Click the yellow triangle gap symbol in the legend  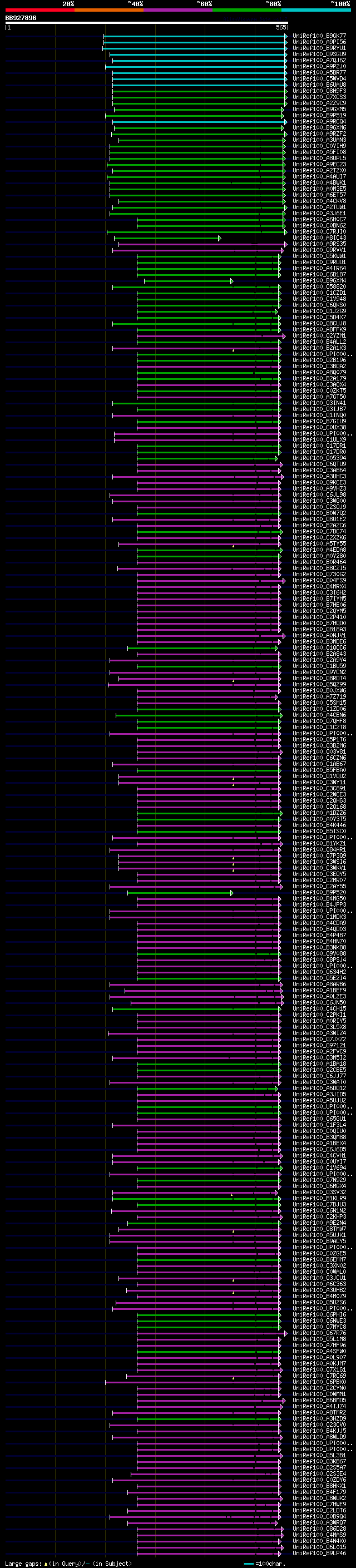(46, 1563)
